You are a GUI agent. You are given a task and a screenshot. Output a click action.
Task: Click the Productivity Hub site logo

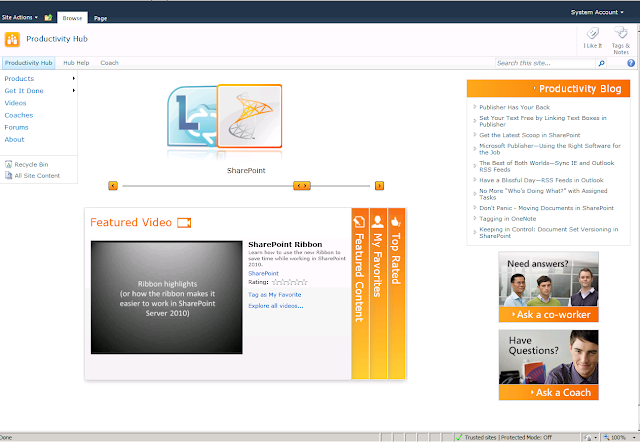(x=12, y=40)
